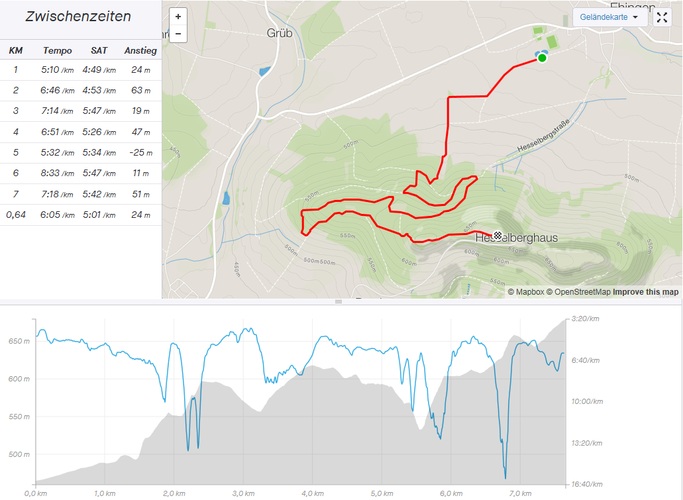
Task: Click the 4,0 km label on chart axis
Action: coord(311,493)
